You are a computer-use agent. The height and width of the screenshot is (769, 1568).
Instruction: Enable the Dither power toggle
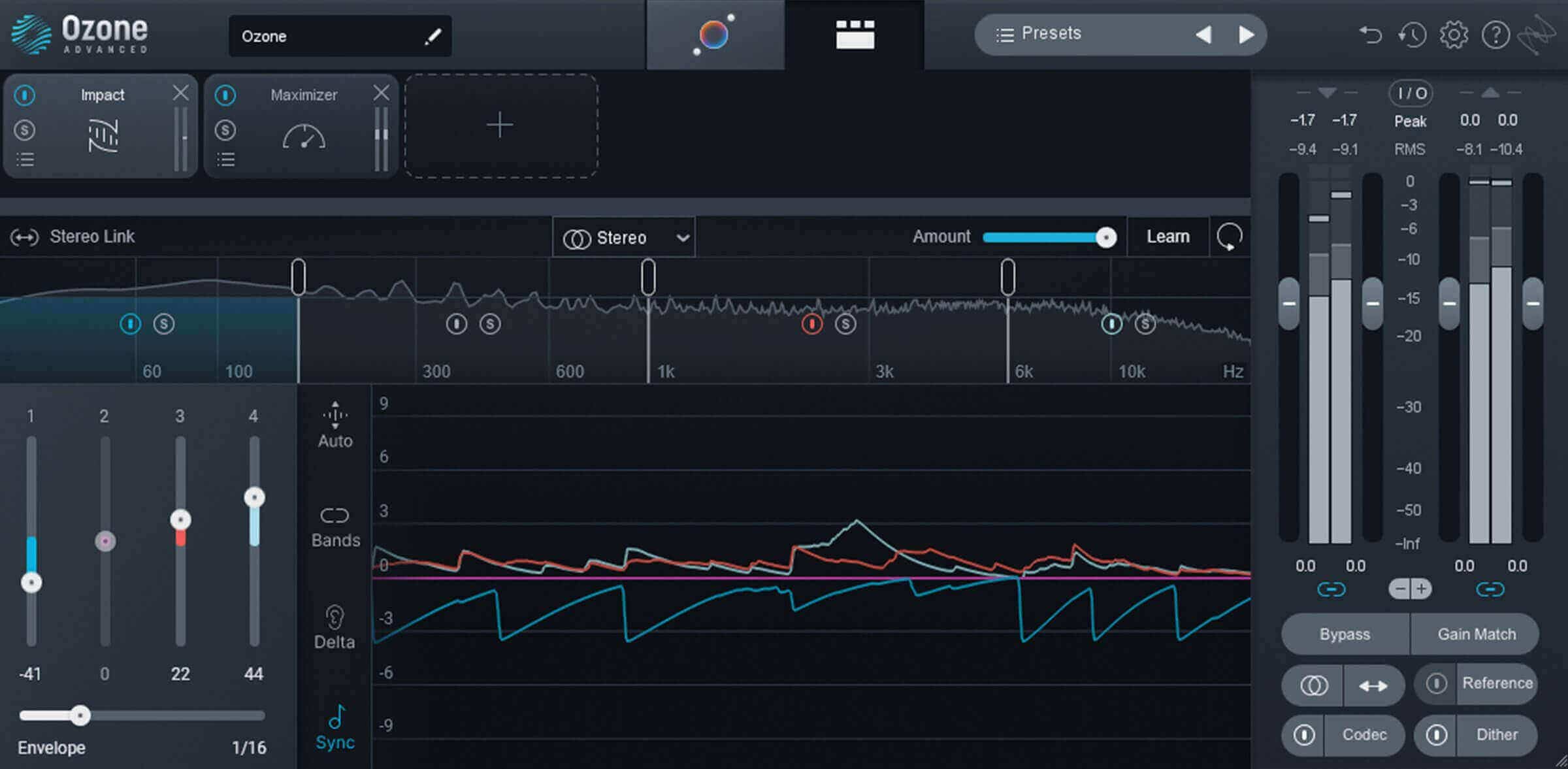coord(1436,735)
